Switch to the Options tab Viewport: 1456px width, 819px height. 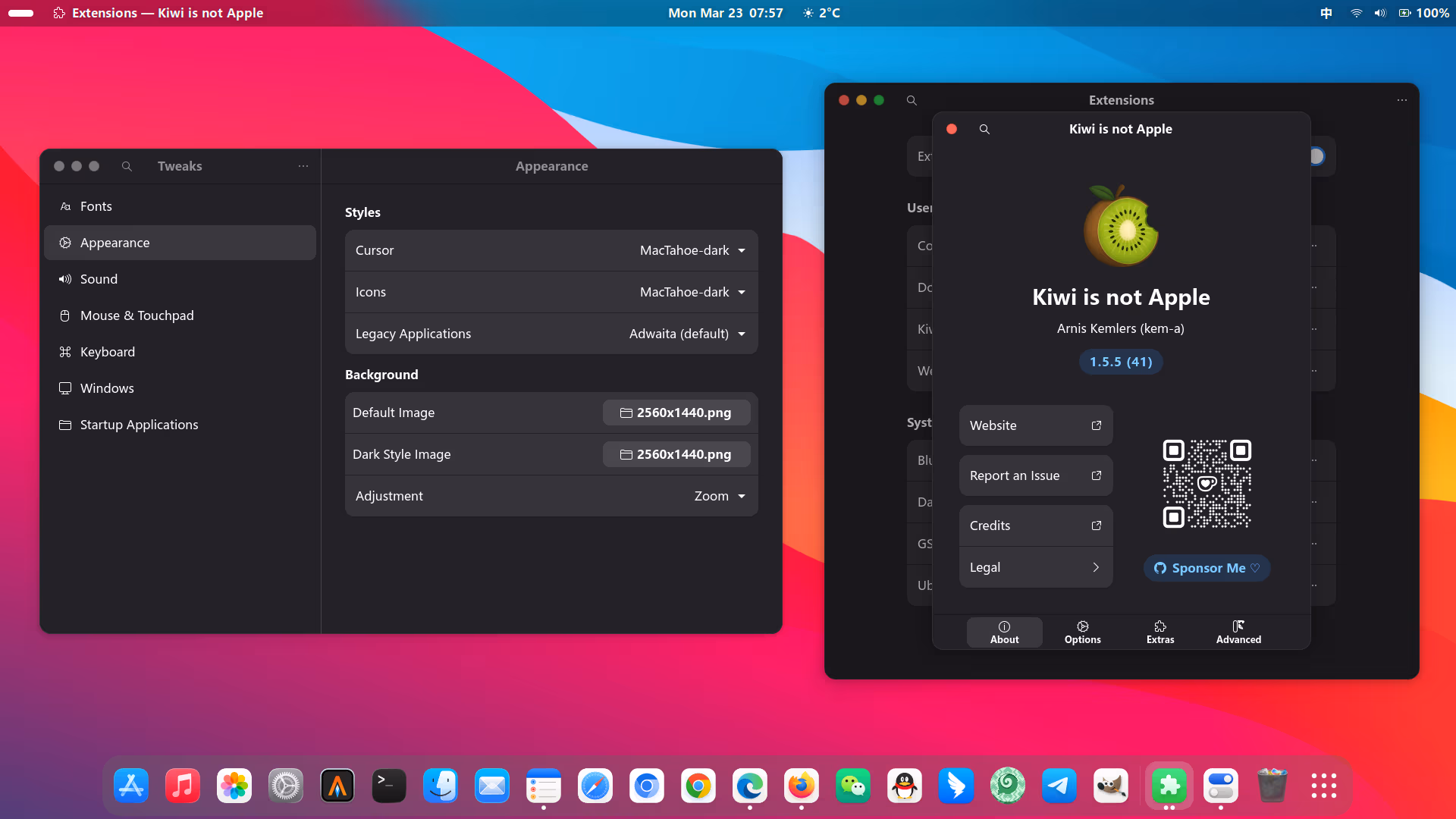1083,632
